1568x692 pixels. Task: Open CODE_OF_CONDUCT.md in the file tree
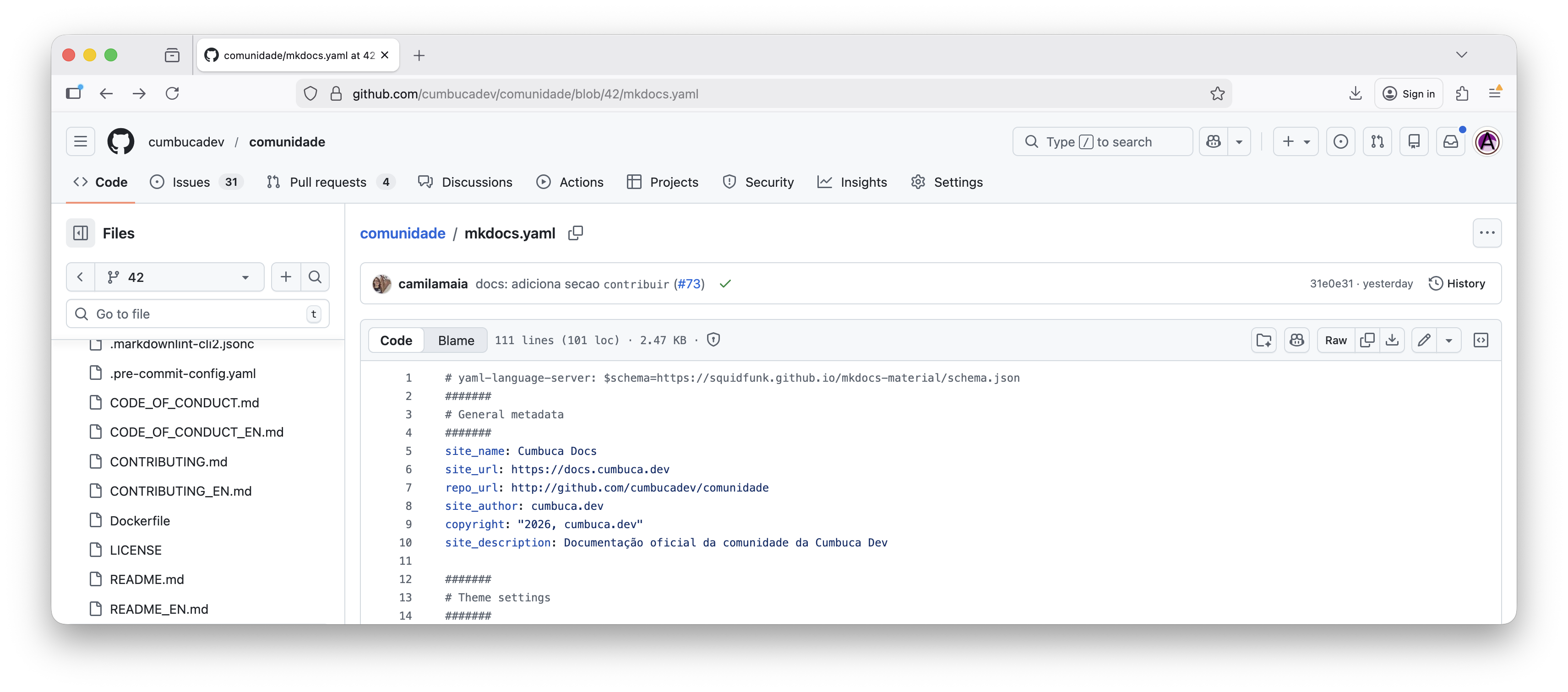[185, 403]
